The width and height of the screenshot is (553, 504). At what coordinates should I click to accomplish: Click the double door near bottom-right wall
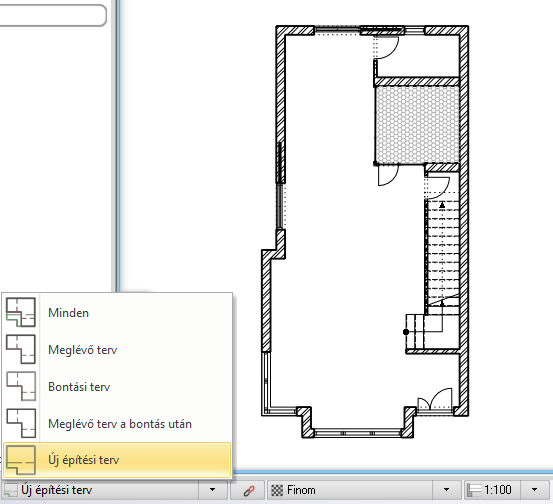435,400
